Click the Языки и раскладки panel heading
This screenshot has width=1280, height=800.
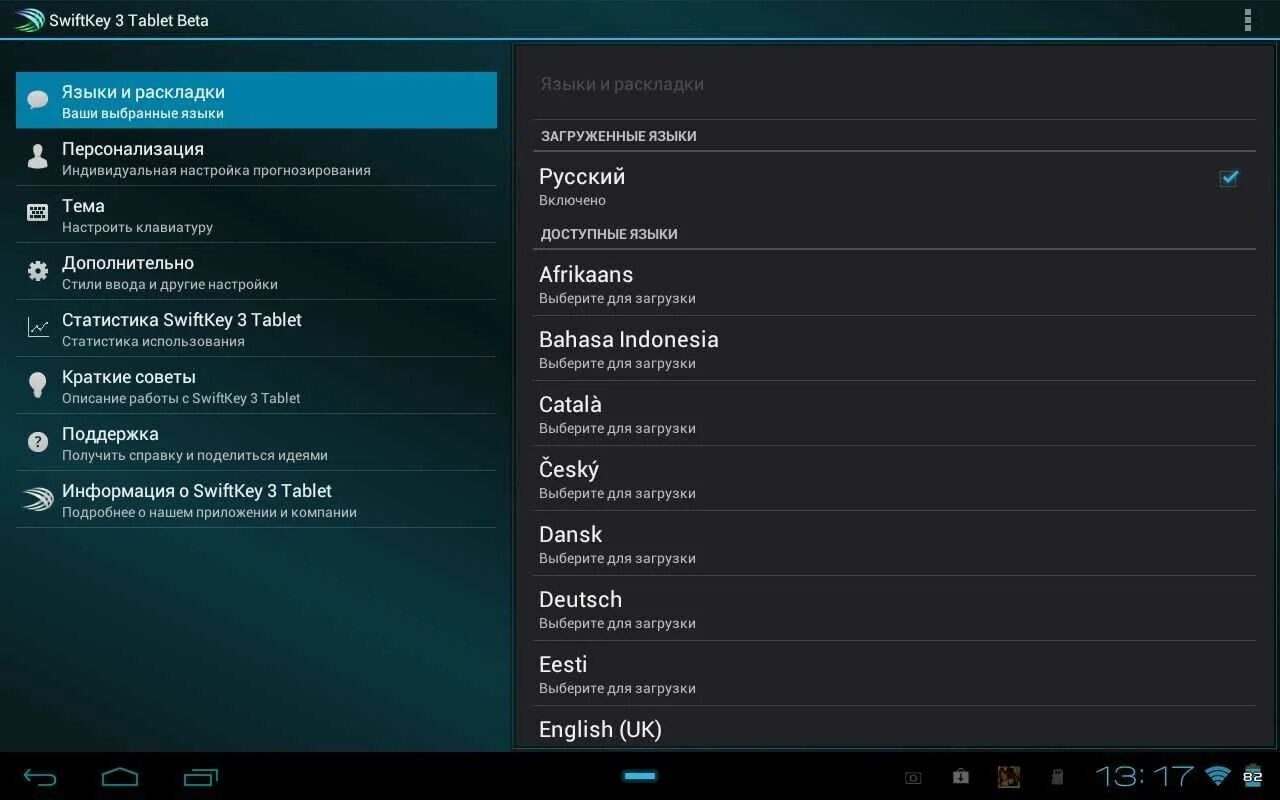click(x=622, y=84)
